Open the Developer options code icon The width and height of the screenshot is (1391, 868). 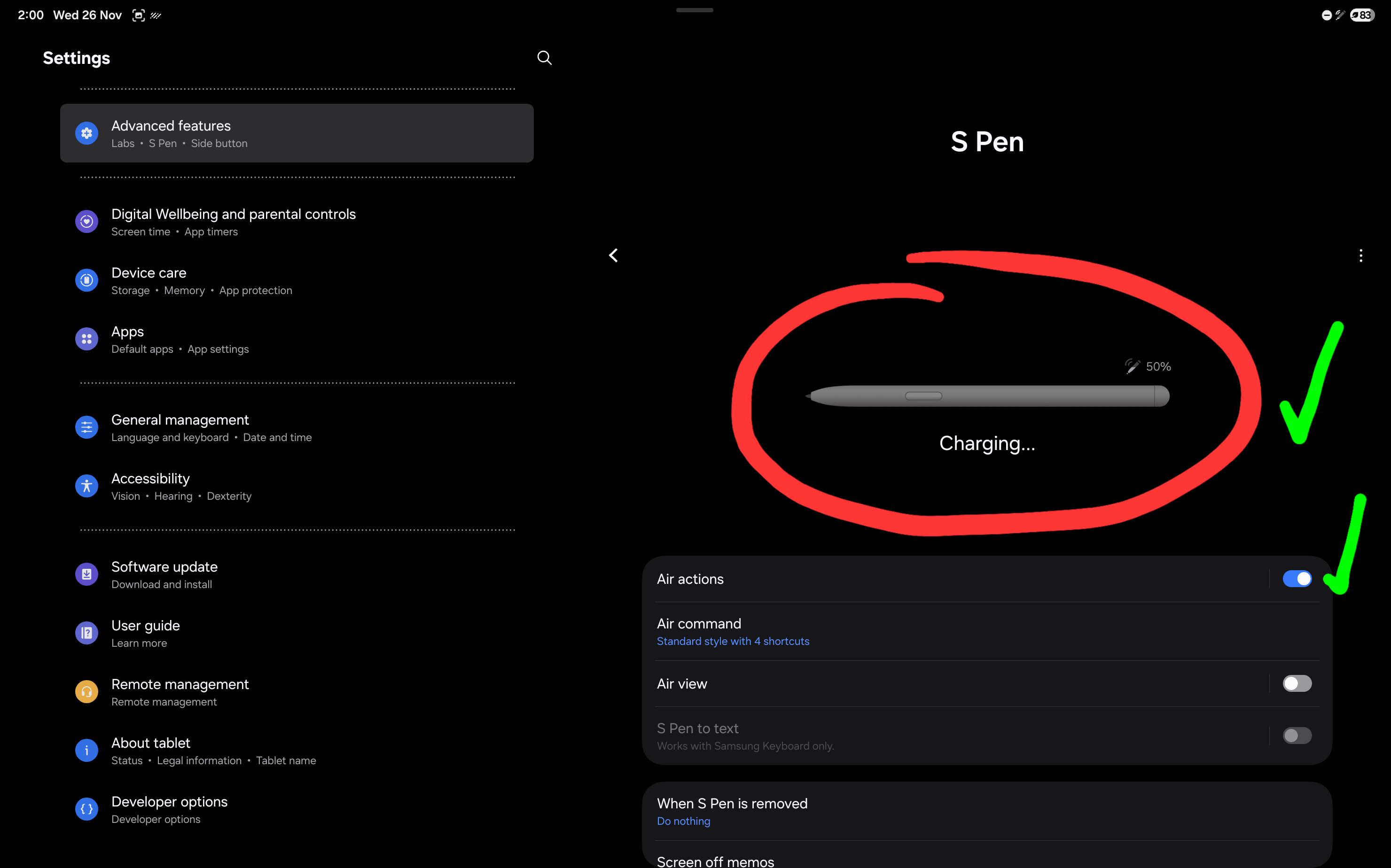coord(86,809)
